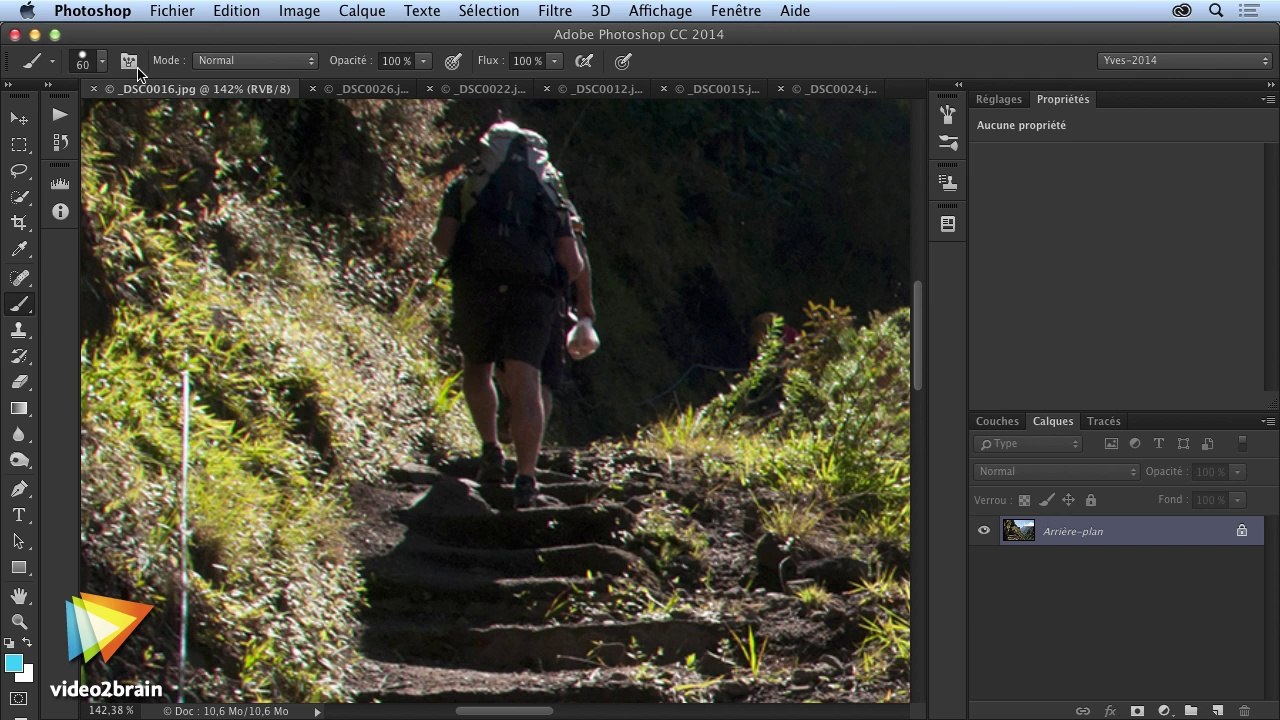Screen dimensions: 1280x720
Task: Click the foreground cyan color swatch
Action: (x=13, y=664)
